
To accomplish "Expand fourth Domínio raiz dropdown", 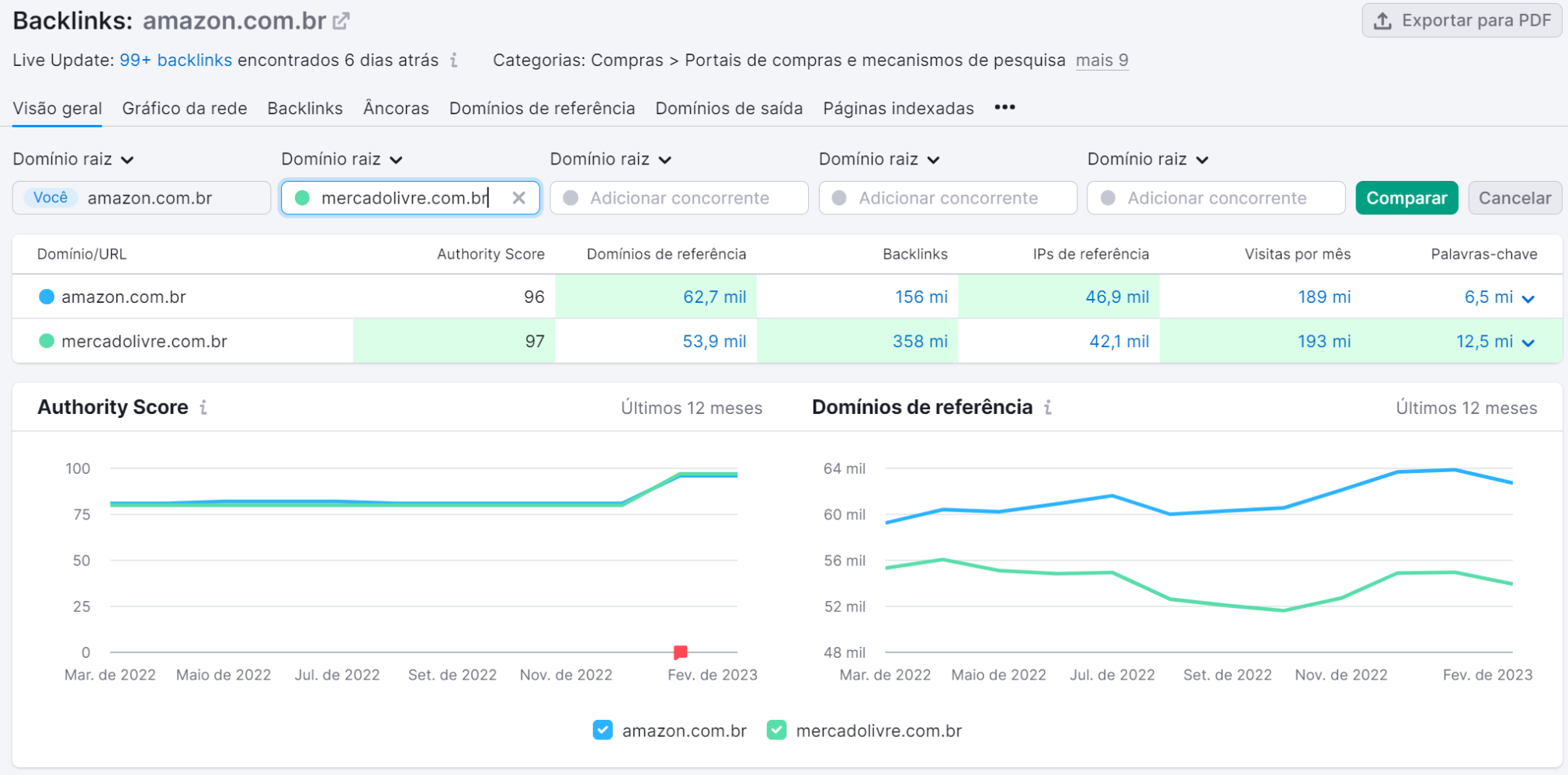I will pyautogui.click(x=879, y=159).
